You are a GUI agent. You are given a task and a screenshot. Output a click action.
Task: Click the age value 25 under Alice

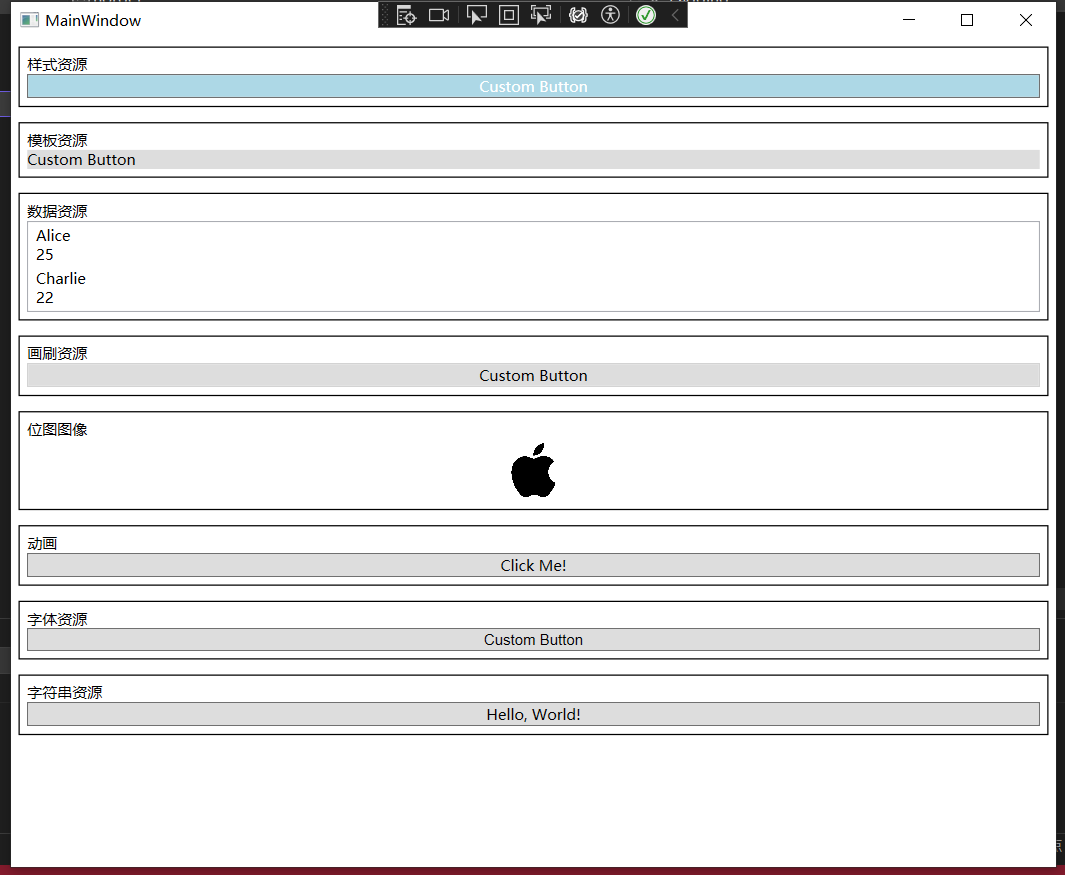(x=45, y=255)
